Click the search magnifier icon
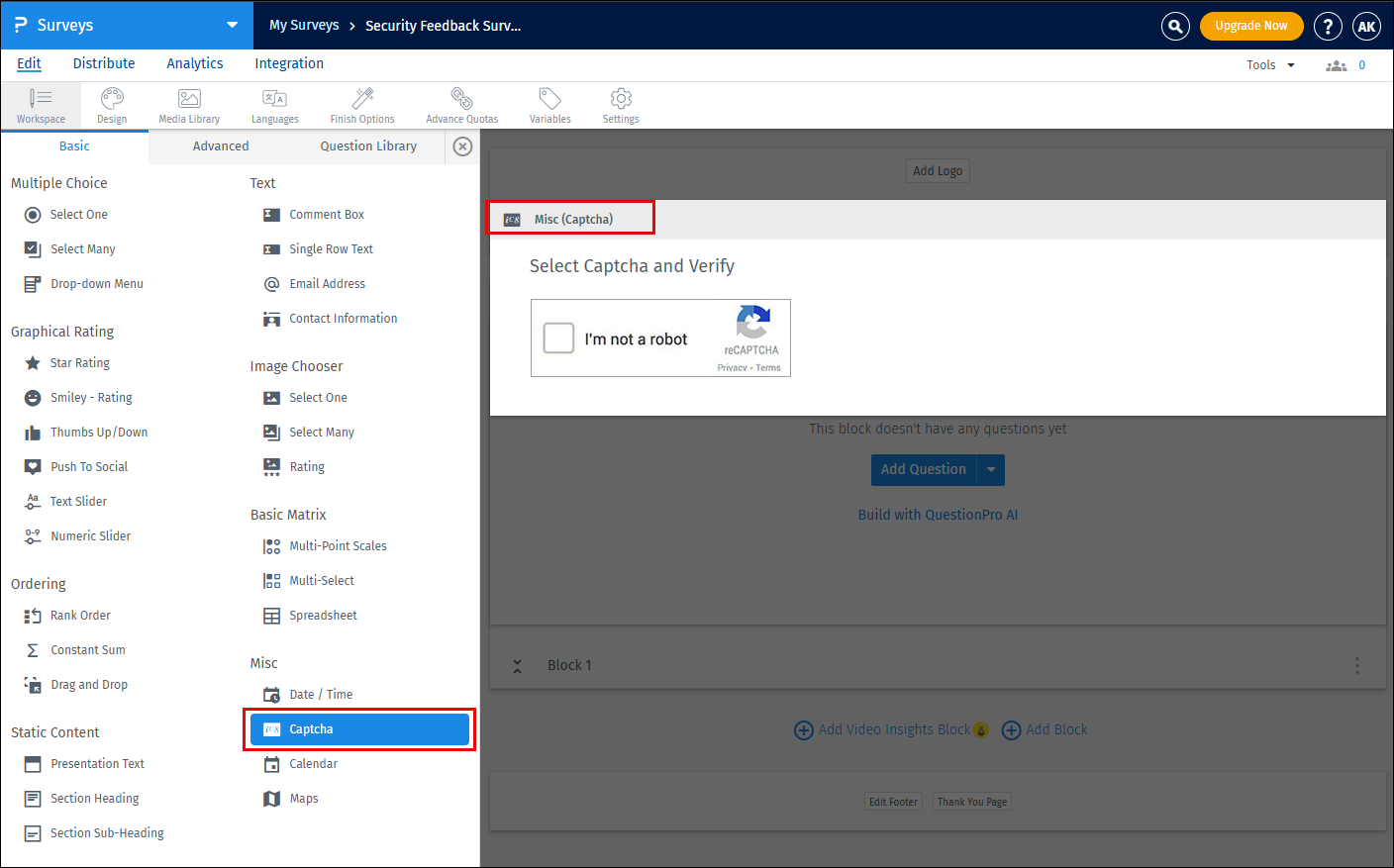The image size is (1394, 868). [x=1175, y=26]
